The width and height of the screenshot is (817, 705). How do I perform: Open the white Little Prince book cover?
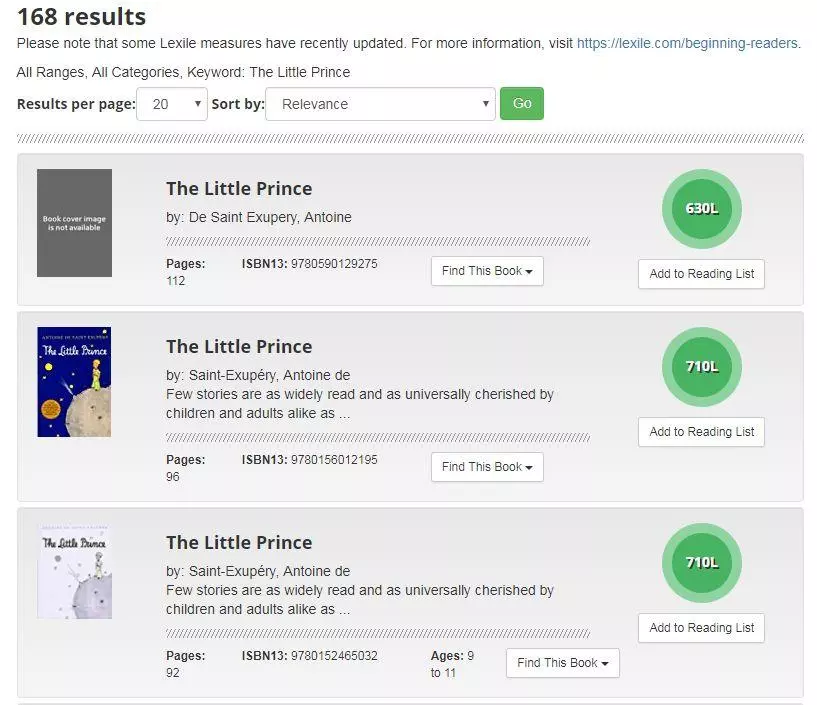coord(75,571)
